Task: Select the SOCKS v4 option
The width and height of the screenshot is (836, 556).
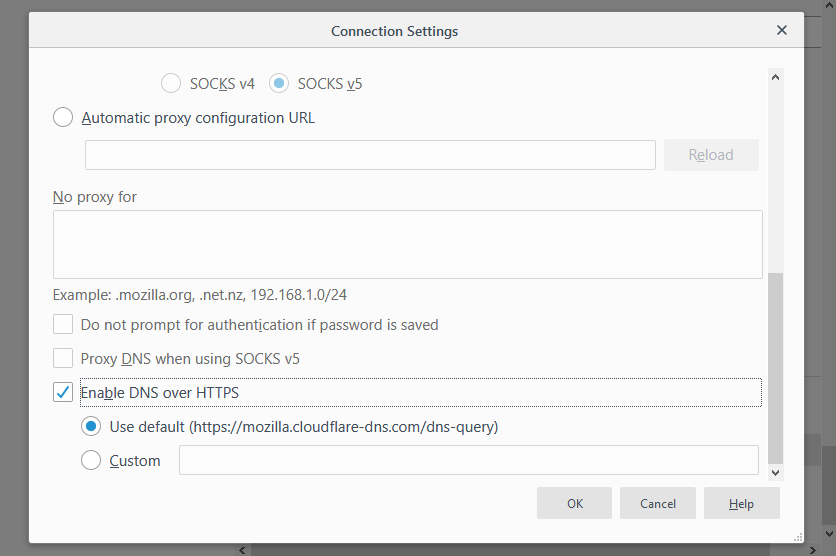Action: click(x=171, y=84)
